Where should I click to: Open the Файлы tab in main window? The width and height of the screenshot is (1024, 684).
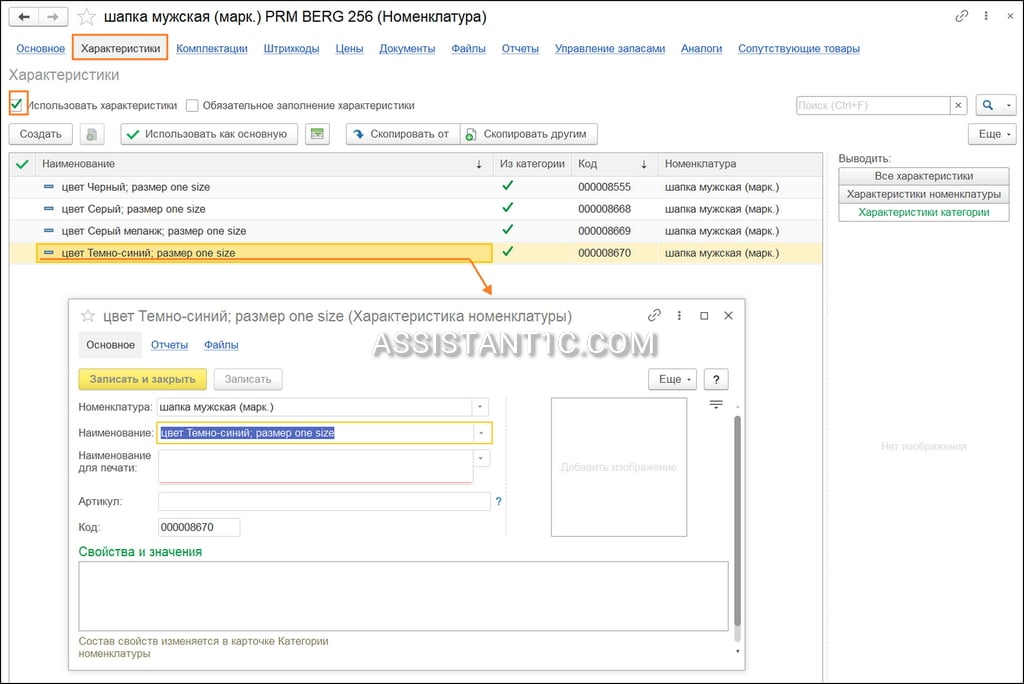point(468,48)
